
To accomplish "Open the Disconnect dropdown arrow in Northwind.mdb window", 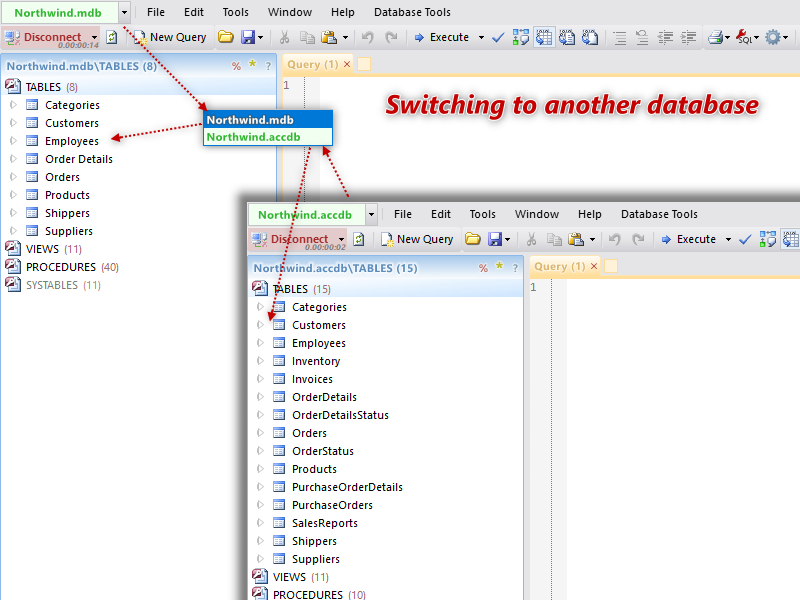I will click(94, 37).
